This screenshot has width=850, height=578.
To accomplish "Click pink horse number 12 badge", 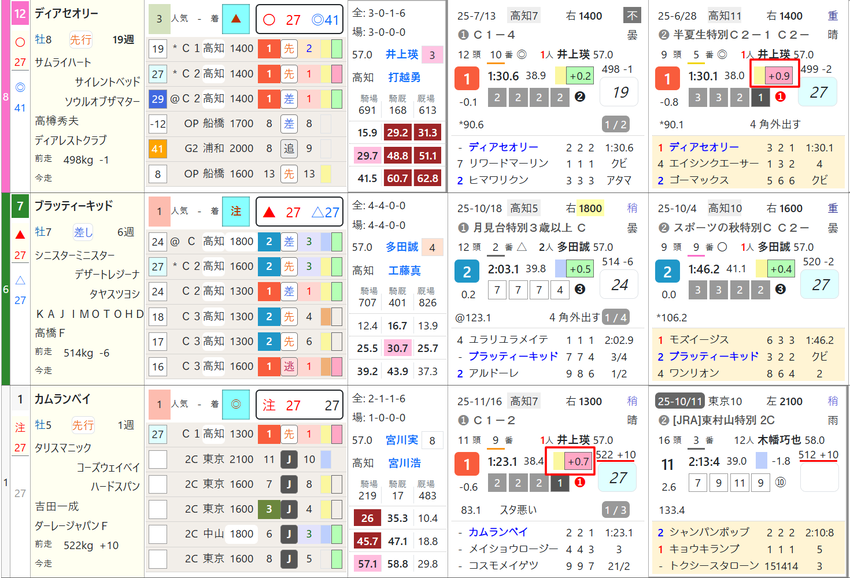I will [20, 13].
